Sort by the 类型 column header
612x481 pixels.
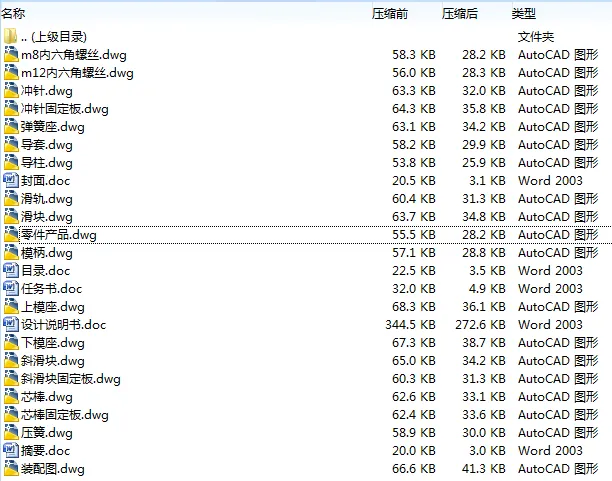coord(524,14)
